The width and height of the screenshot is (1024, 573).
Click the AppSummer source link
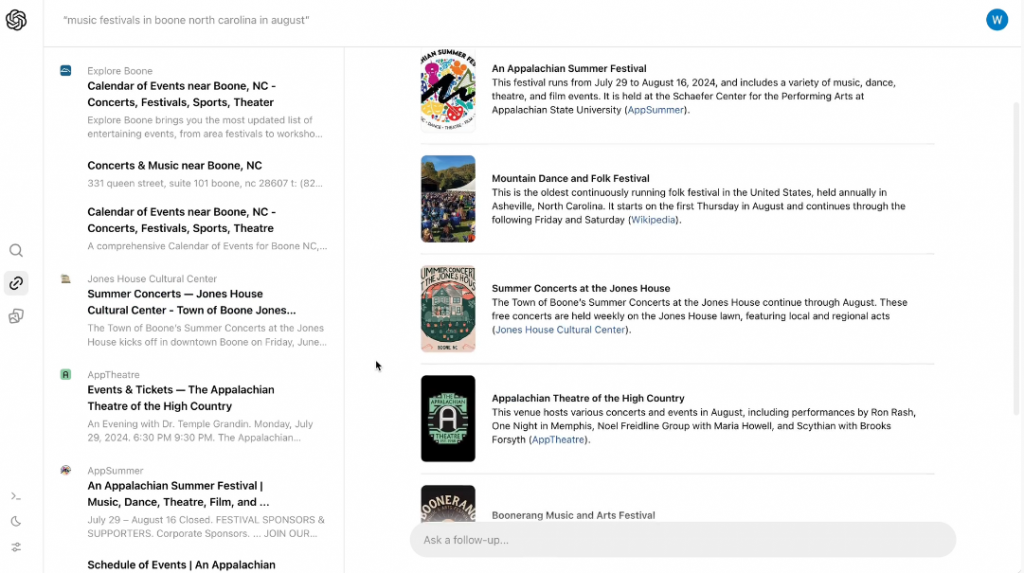click(x=655, y=110)
